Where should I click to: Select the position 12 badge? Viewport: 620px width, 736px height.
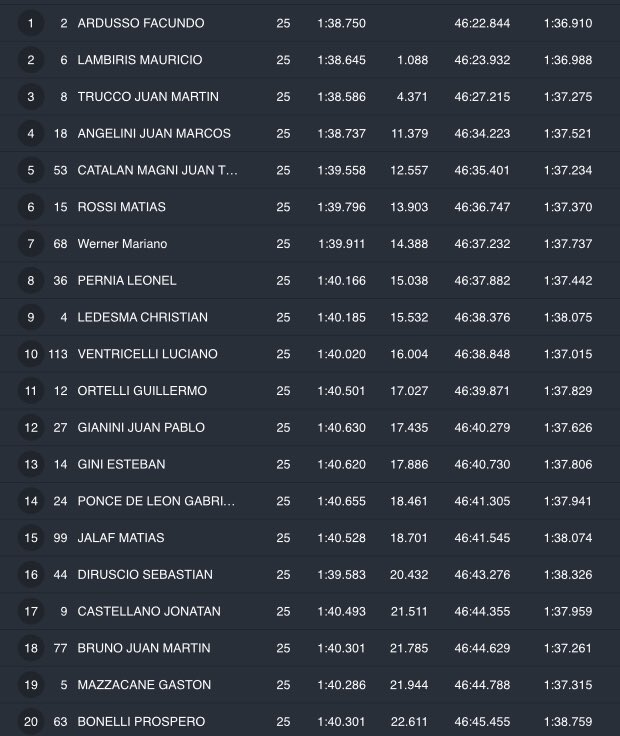coord(31,427)
